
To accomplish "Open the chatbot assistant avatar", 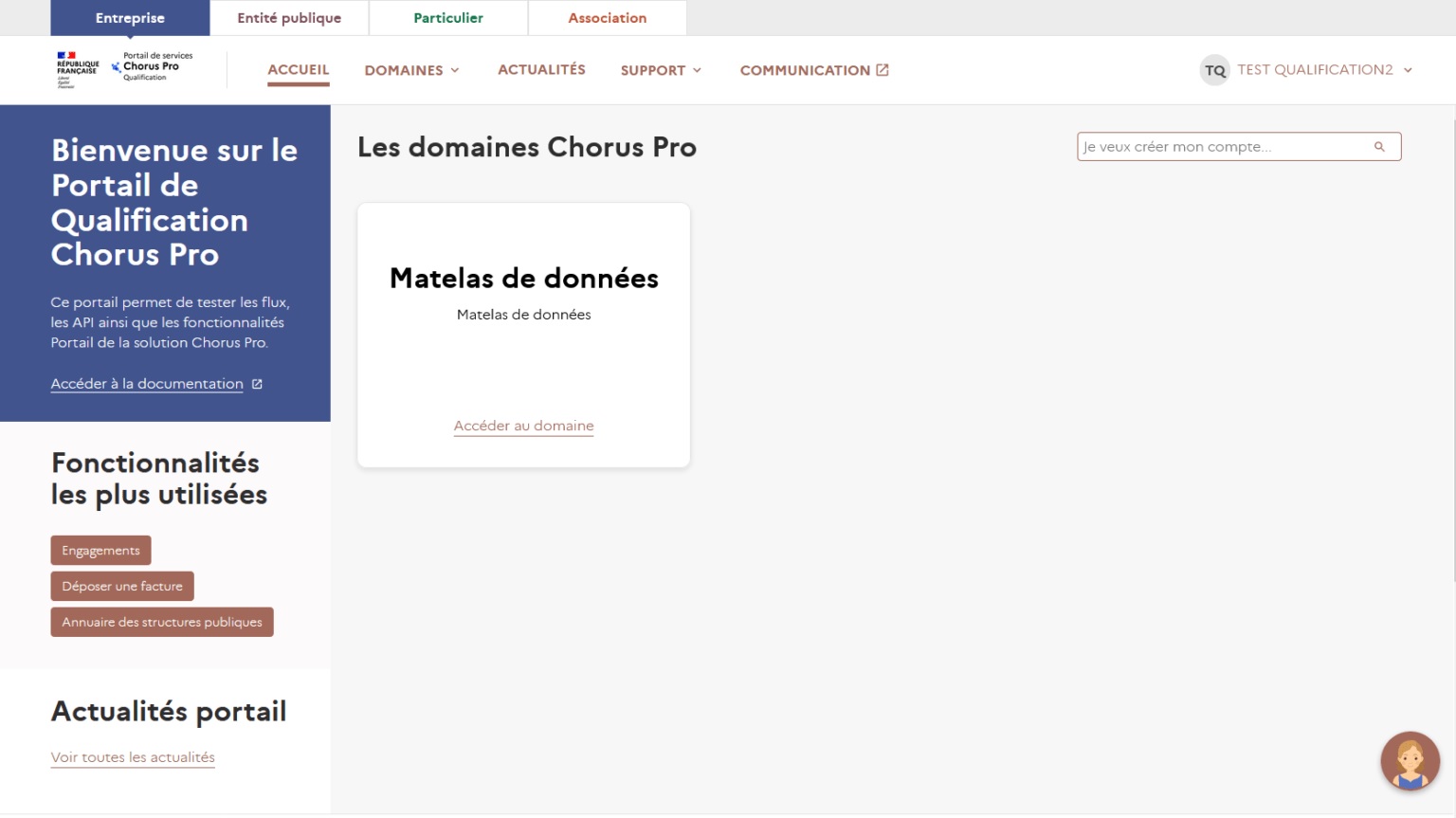I will point(1410,760).
